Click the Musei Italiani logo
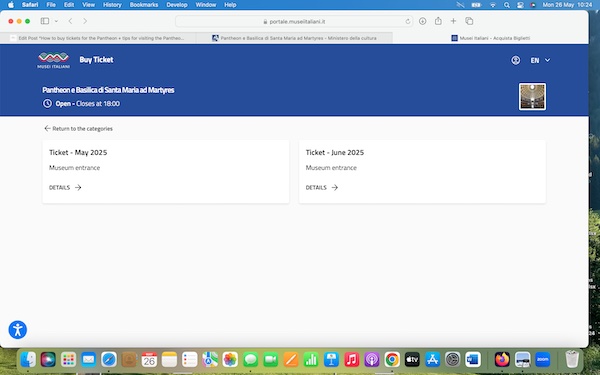This screenshot has height=375, width=600. [x=54, y=60]
